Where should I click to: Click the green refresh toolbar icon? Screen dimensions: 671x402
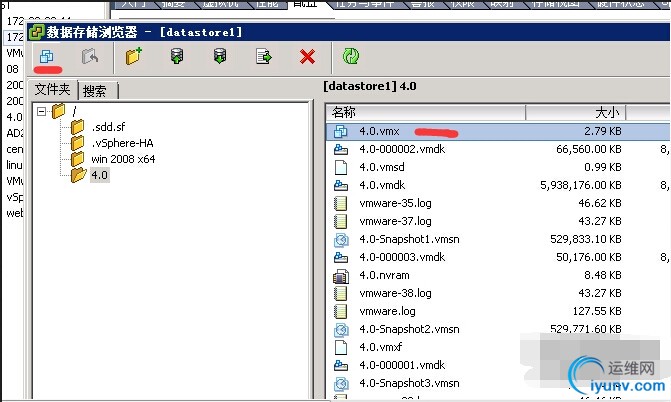[x=351, y=56]
